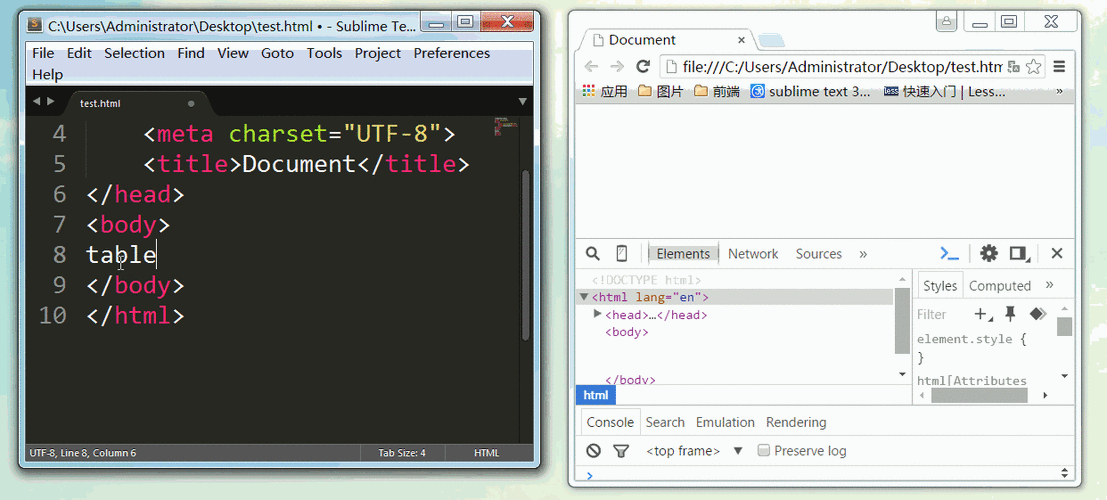
Task: Collapse the html lang element node
Action: pyautogui.click(x=584, y=297)
